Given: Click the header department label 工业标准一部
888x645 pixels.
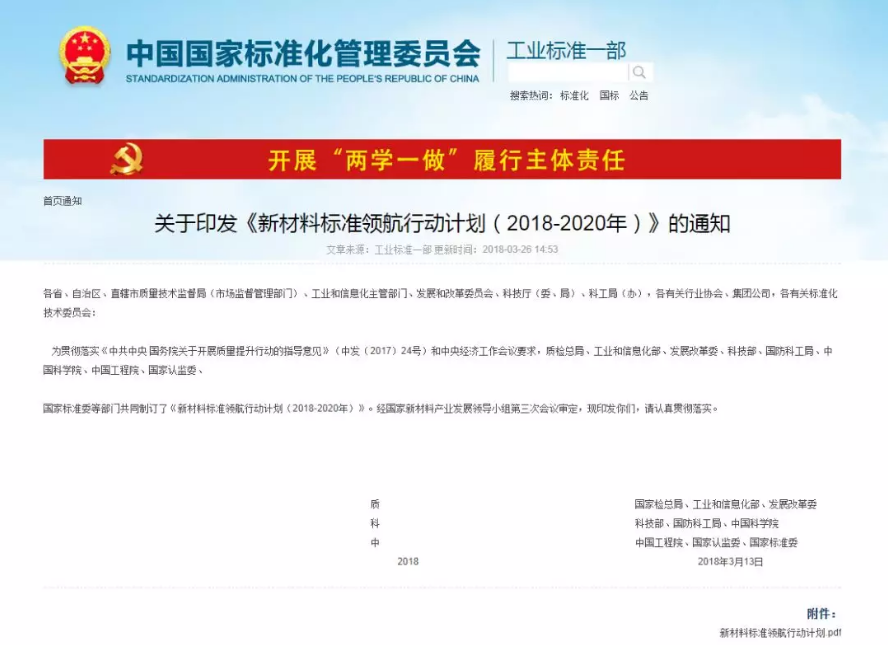Looking at the screenshot, I should (x=566, y=51).
